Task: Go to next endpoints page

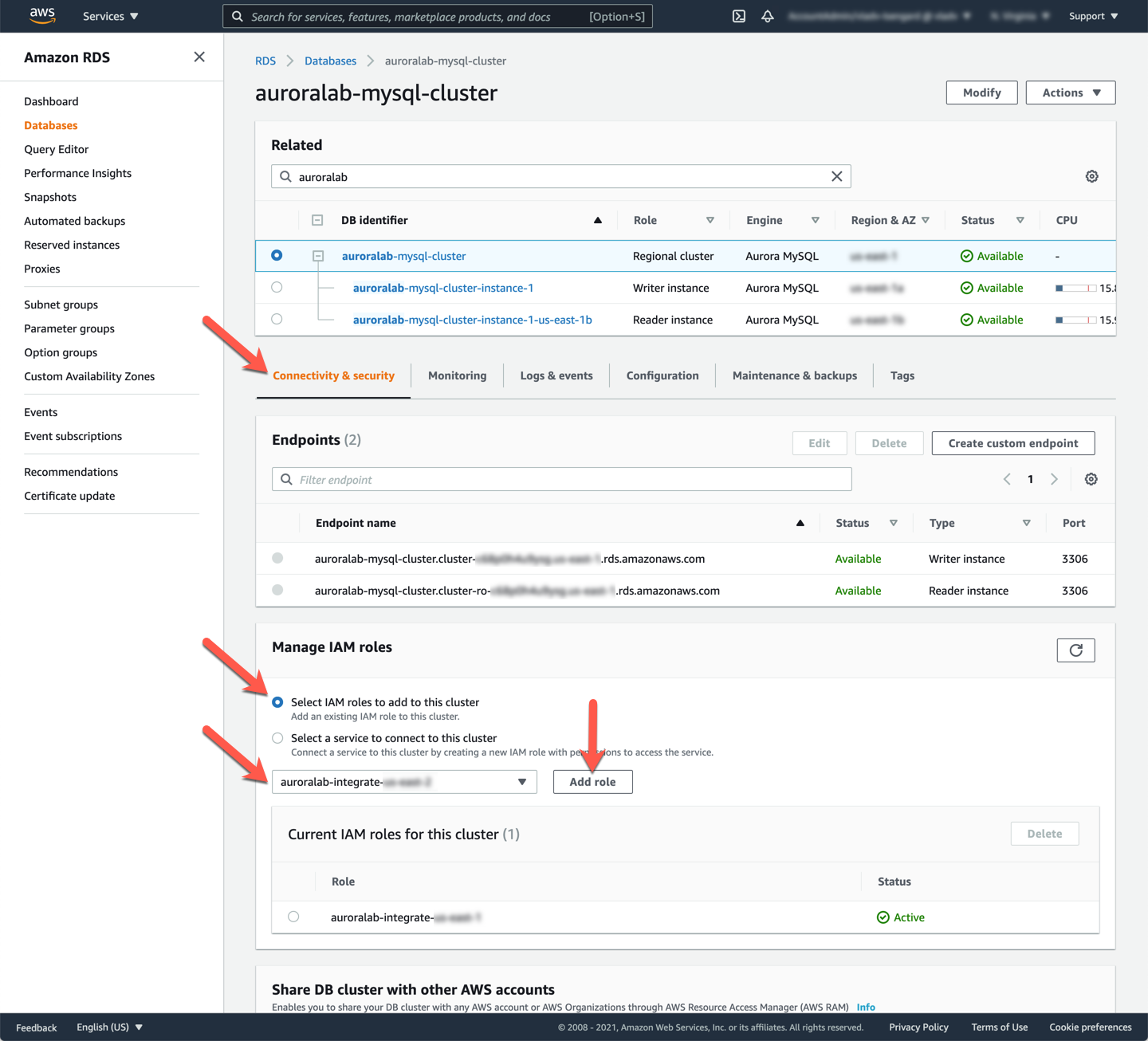Action: click(1054, 479)
